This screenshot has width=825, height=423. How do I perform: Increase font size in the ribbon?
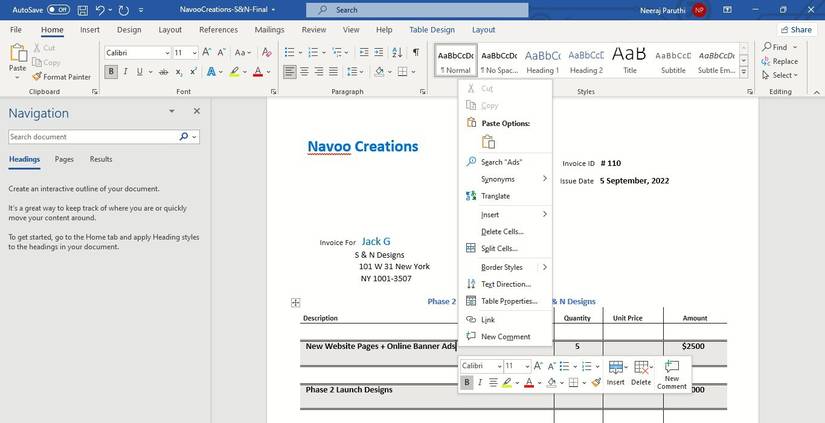pos(207,52)
